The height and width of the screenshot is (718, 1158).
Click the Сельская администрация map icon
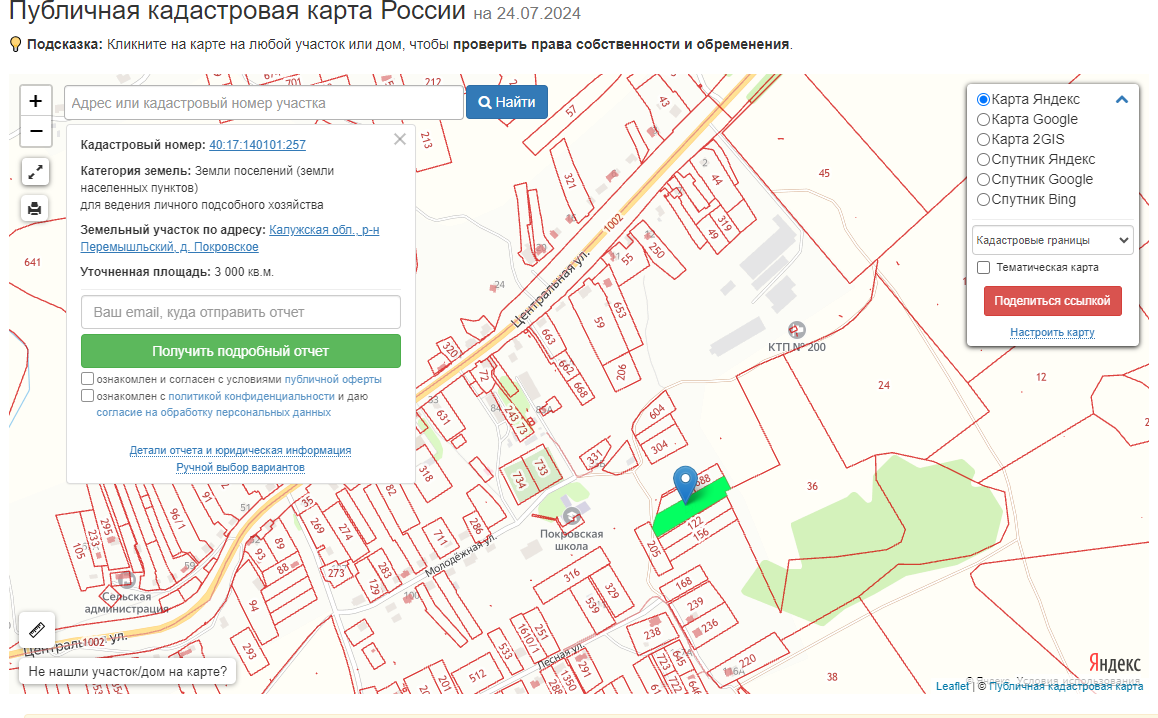click(126, 579)
